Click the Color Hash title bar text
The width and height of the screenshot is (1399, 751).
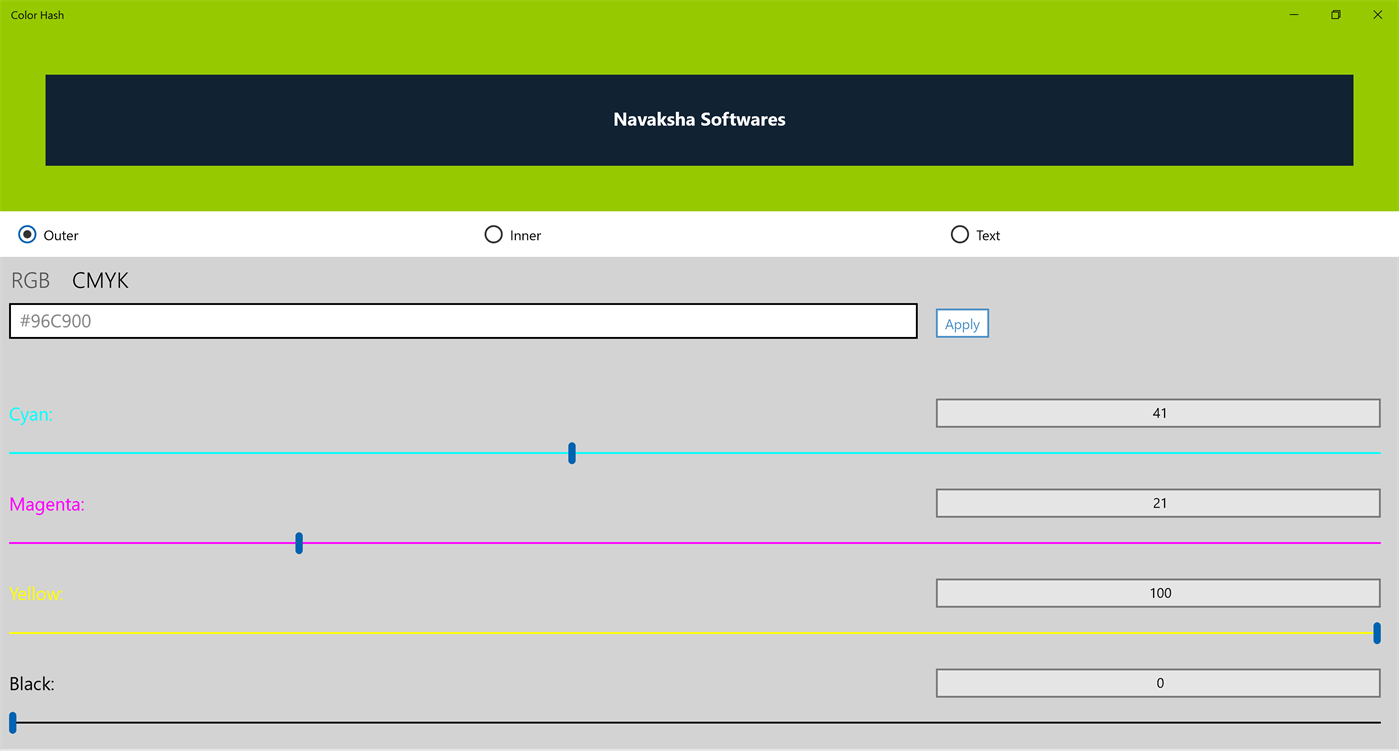coord(37,14)
